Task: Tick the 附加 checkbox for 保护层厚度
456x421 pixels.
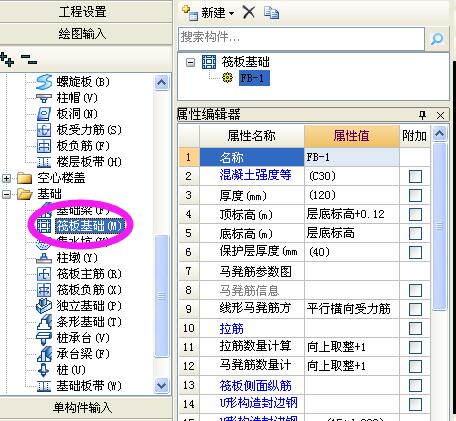Action: click(x=415, y=252)
